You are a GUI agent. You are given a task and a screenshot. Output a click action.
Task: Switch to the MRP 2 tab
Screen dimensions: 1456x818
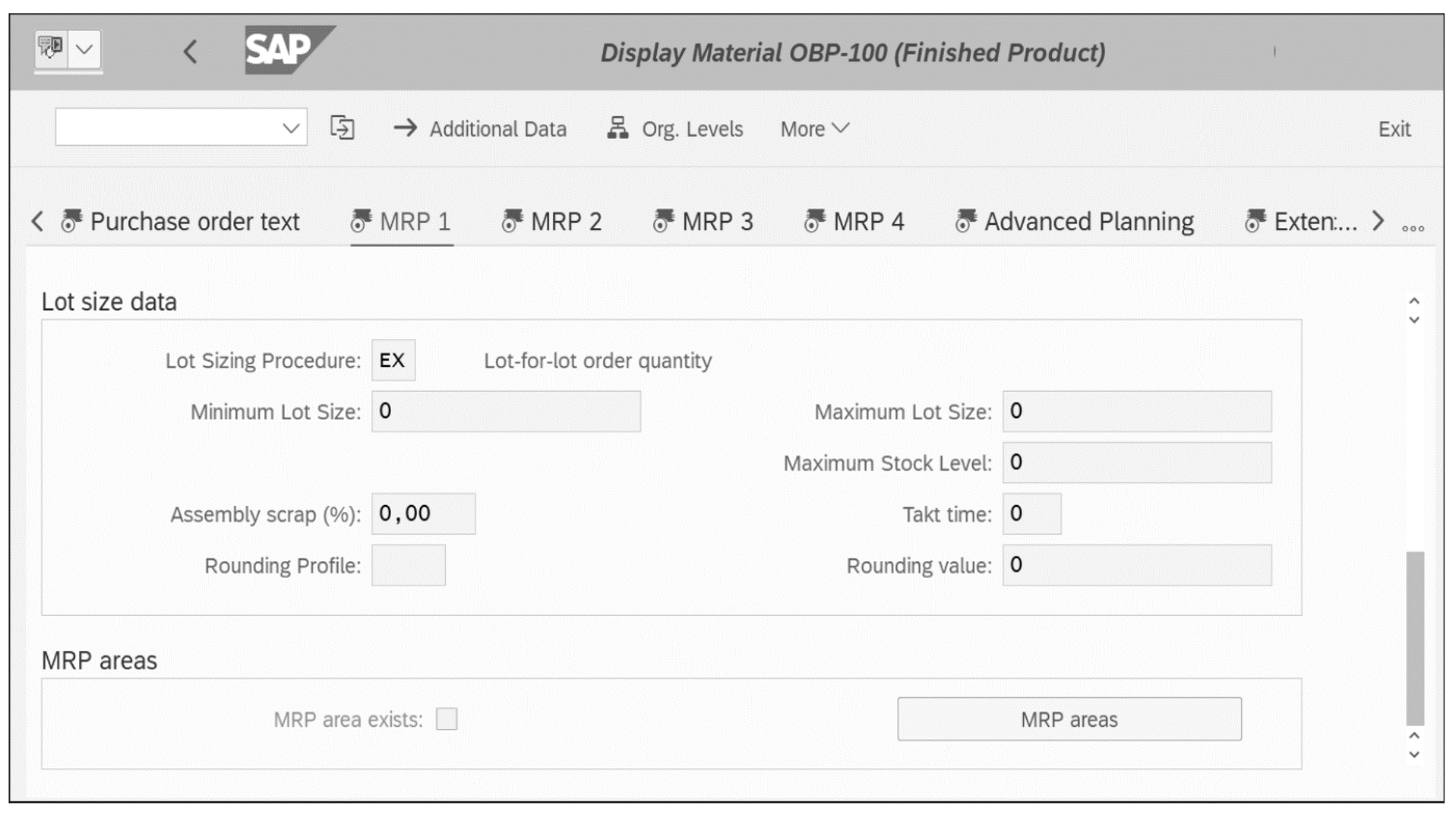click(x=566, y=221)
